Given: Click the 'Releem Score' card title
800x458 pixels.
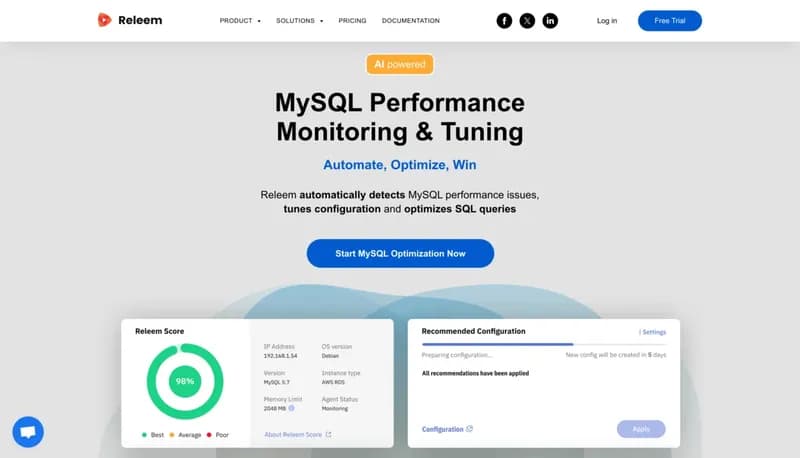Looking at the screenshot, I should coord(159,331).
